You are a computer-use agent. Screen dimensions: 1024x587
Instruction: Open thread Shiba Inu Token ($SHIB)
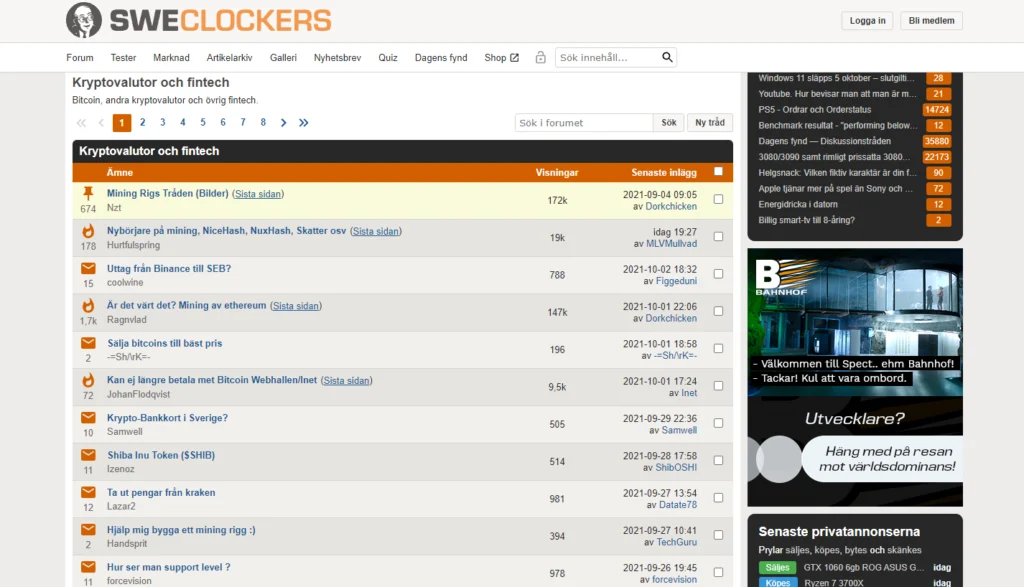pyautogui.click(x=161, y=455)
